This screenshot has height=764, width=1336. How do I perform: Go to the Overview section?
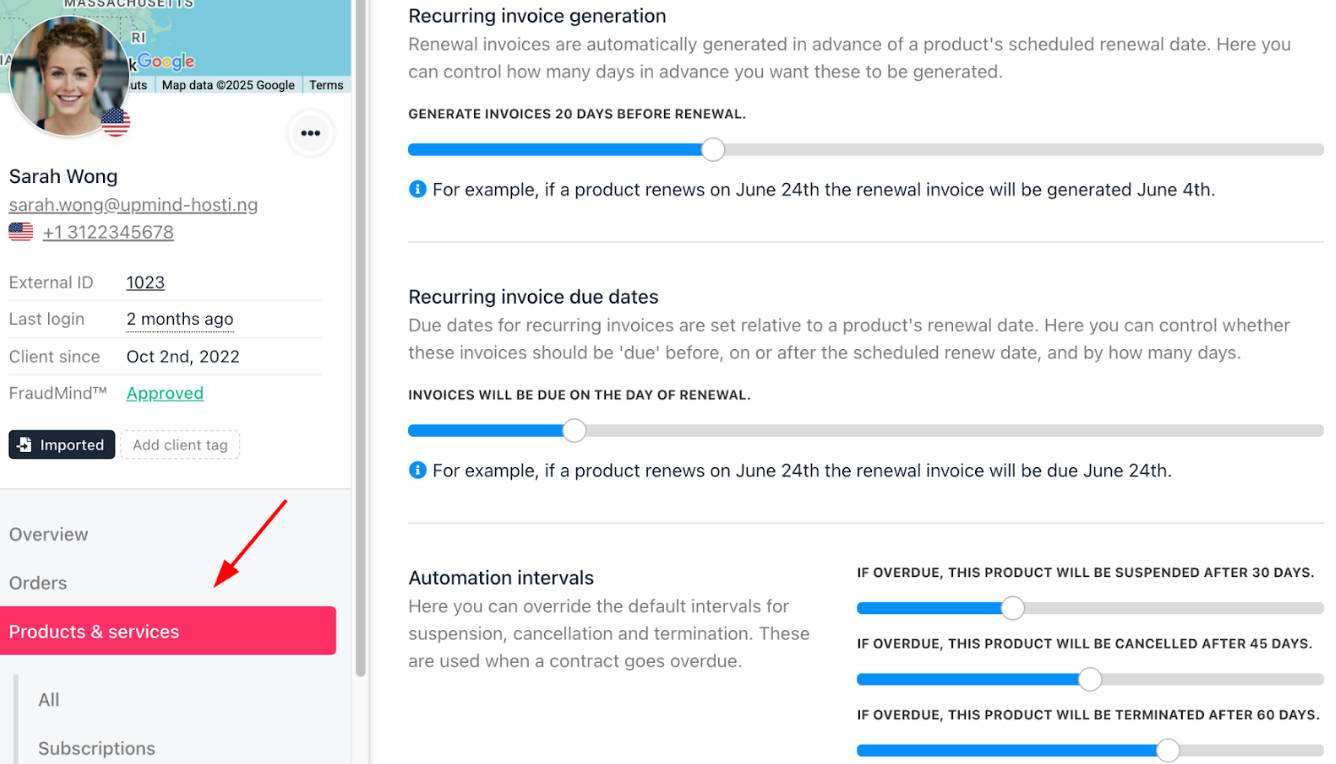pyautogui.click(x=49, y=534)
